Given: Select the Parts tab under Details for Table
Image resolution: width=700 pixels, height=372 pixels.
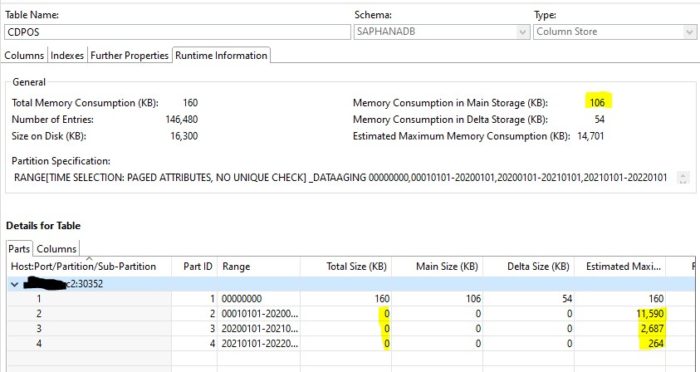Looking at the screenshot, I should pyautogui.click(x=19, y=248).
